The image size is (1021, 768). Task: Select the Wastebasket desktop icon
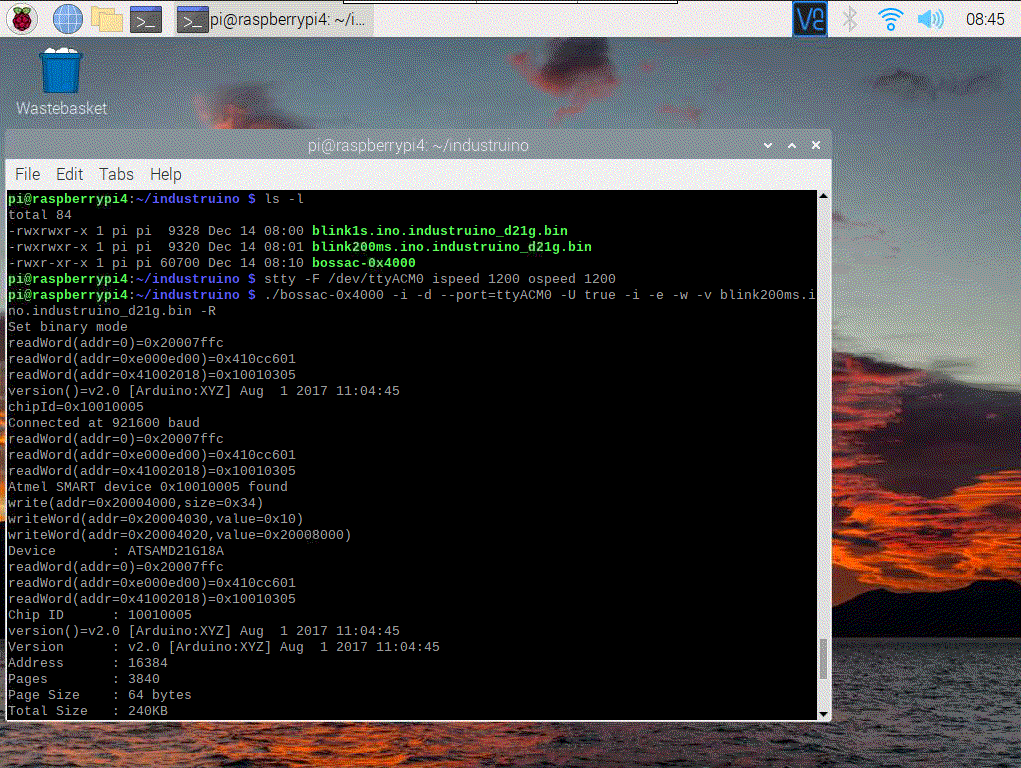pos(61,73)
